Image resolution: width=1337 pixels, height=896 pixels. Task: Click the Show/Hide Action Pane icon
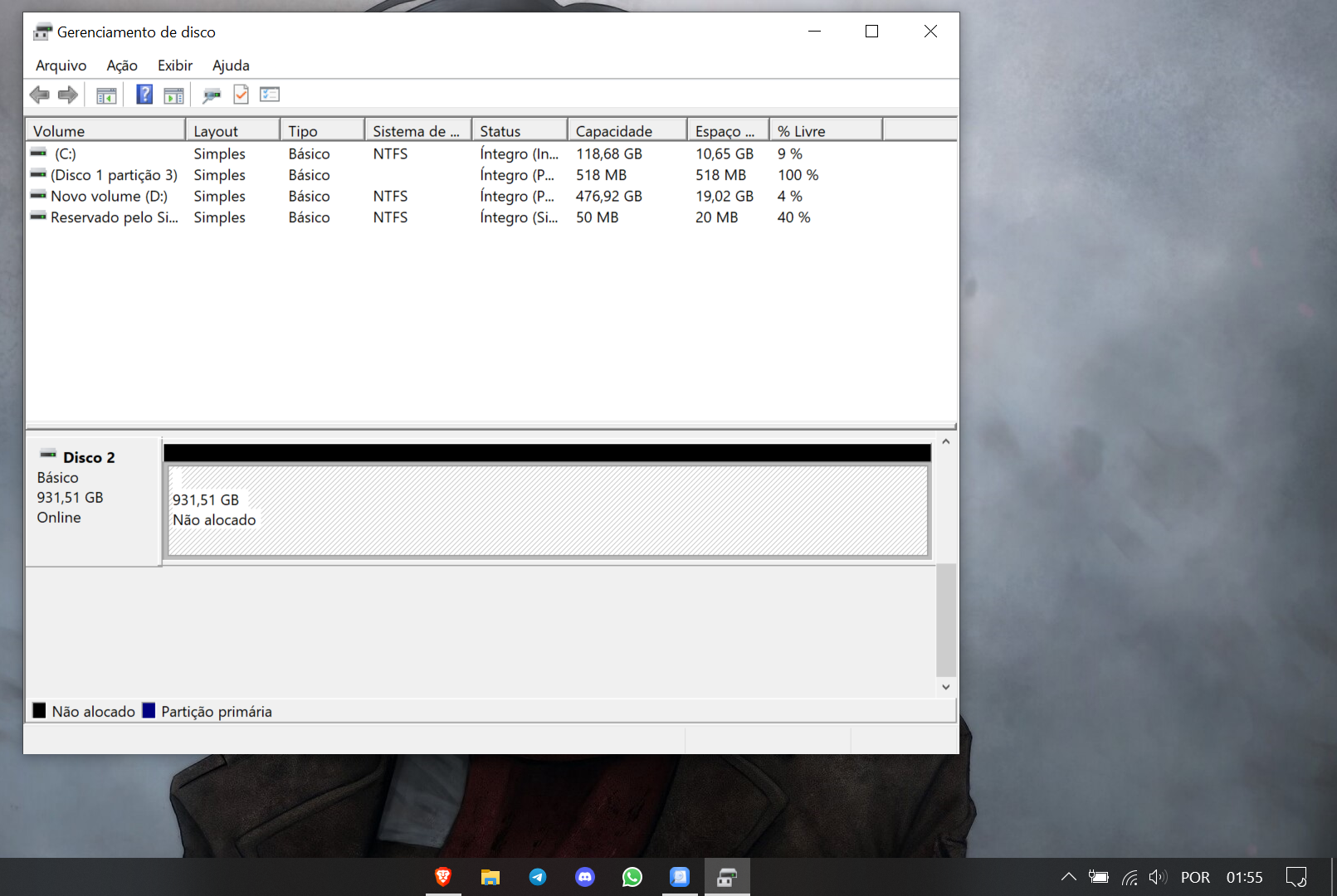[173, 95]
